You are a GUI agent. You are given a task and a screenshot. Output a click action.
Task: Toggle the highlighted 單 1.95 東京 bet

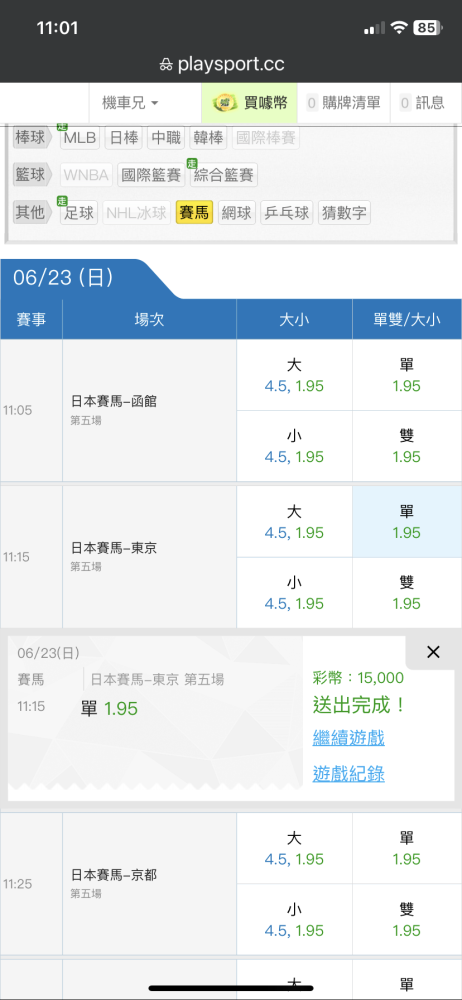[x=406, y=522]
